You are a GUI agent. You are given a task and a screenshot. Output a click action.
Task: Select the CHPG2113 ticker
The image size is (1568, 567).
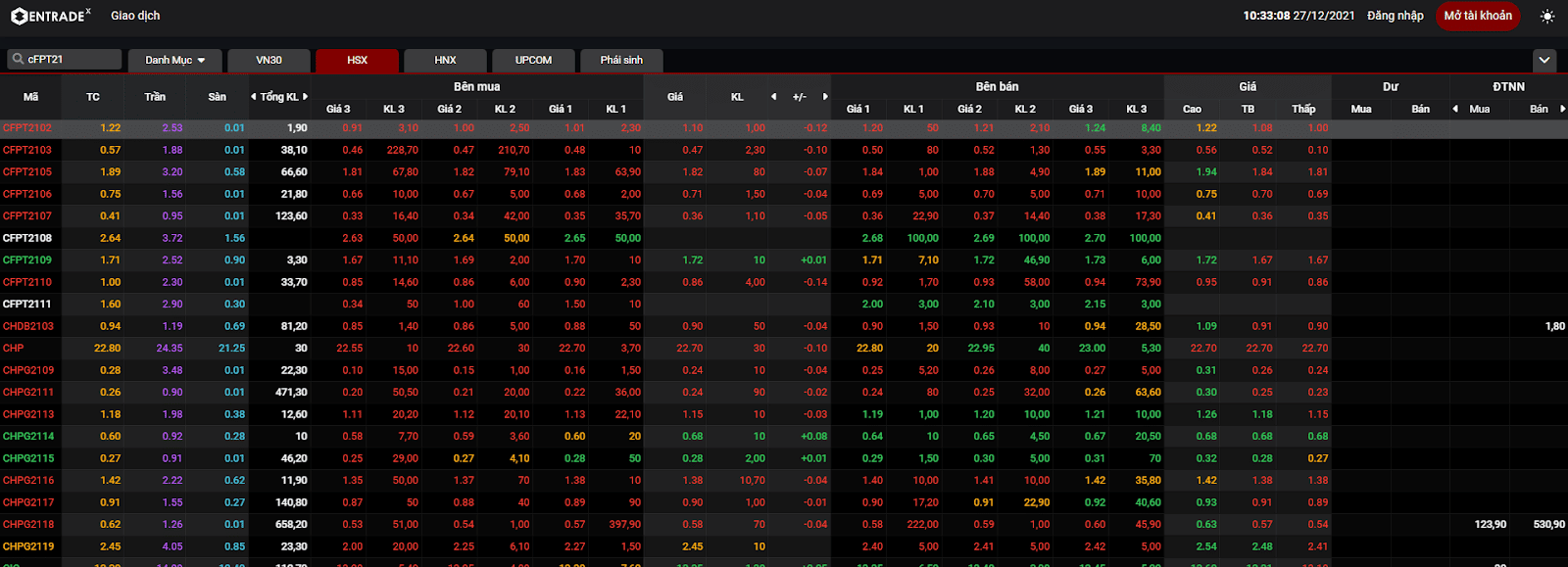tap(28, 414)
